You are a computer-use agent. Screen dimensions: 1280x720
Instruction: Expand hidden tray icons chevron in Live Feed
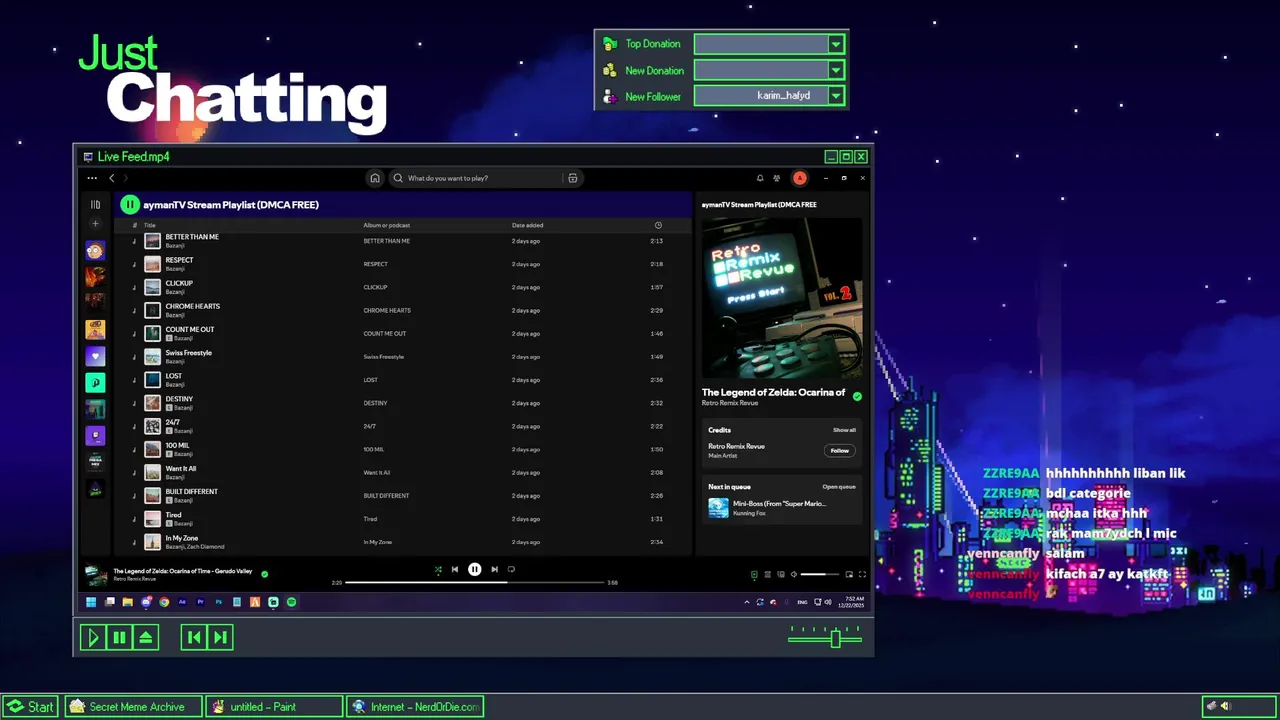746,602
